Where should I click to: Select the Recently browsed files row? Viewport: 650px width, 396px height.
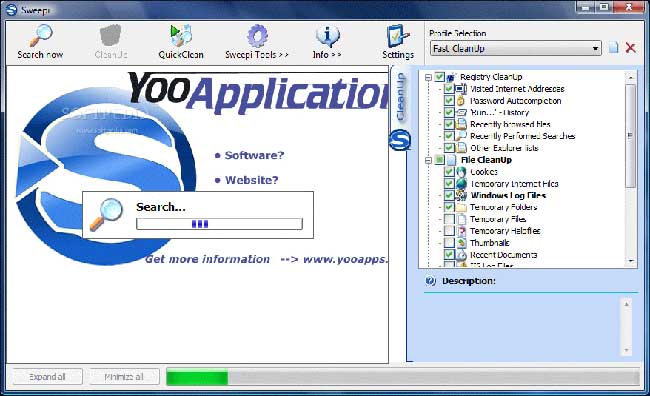pyautogui.click(x=510, y=124)
